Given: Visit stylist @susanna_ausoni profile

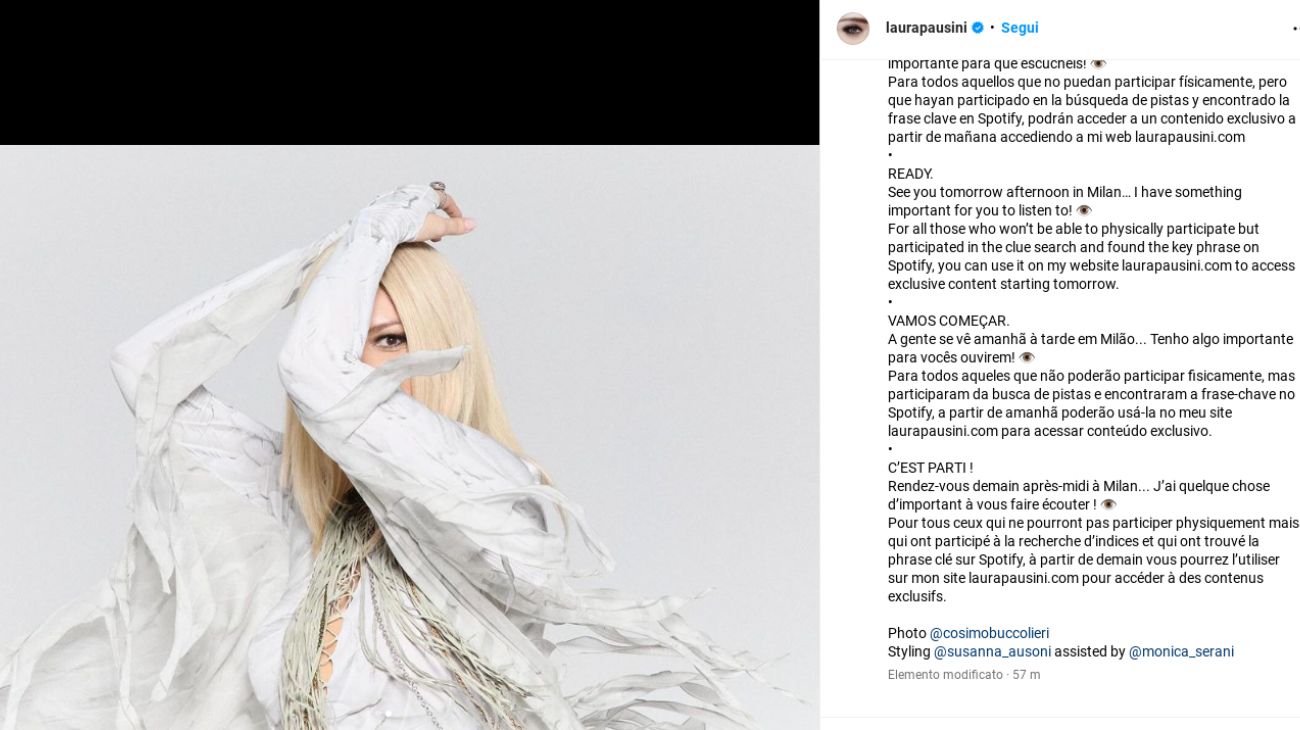Looking at the screenshot, I should (x=992, y=652).
